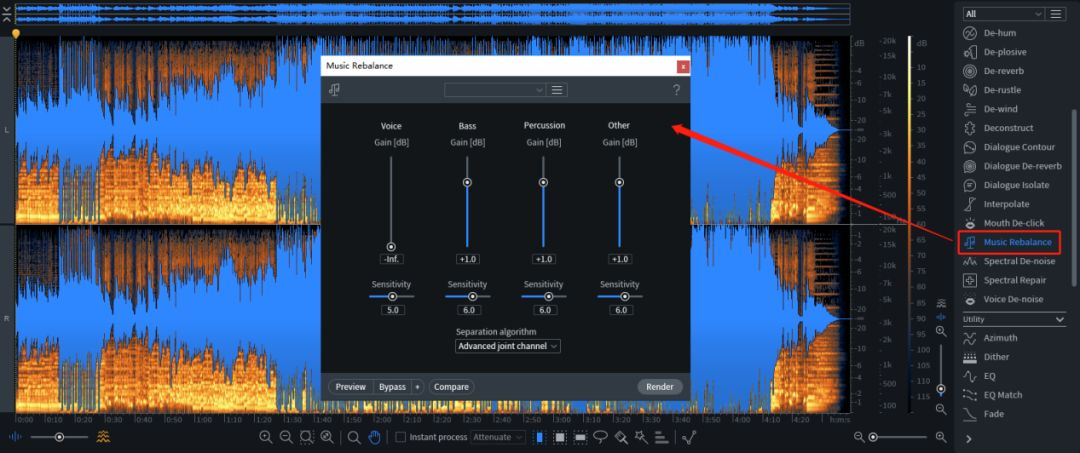
Task: Pick the hand grab tool
Action: pyautogui.click(x=375, y=437)
